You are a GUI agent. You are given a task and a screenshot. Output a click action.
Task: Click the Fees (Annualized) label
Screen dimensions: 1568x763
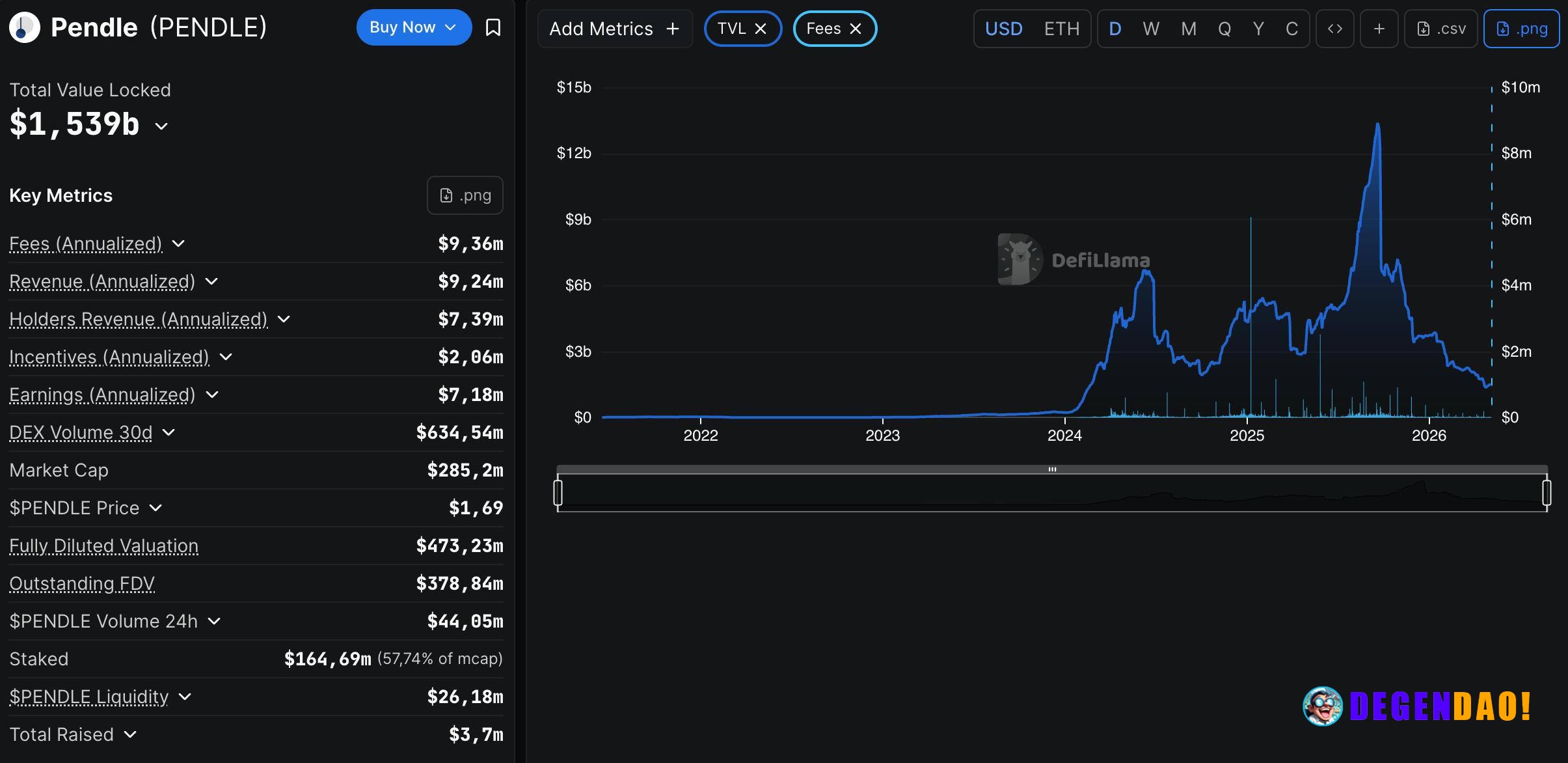(86, 243)
